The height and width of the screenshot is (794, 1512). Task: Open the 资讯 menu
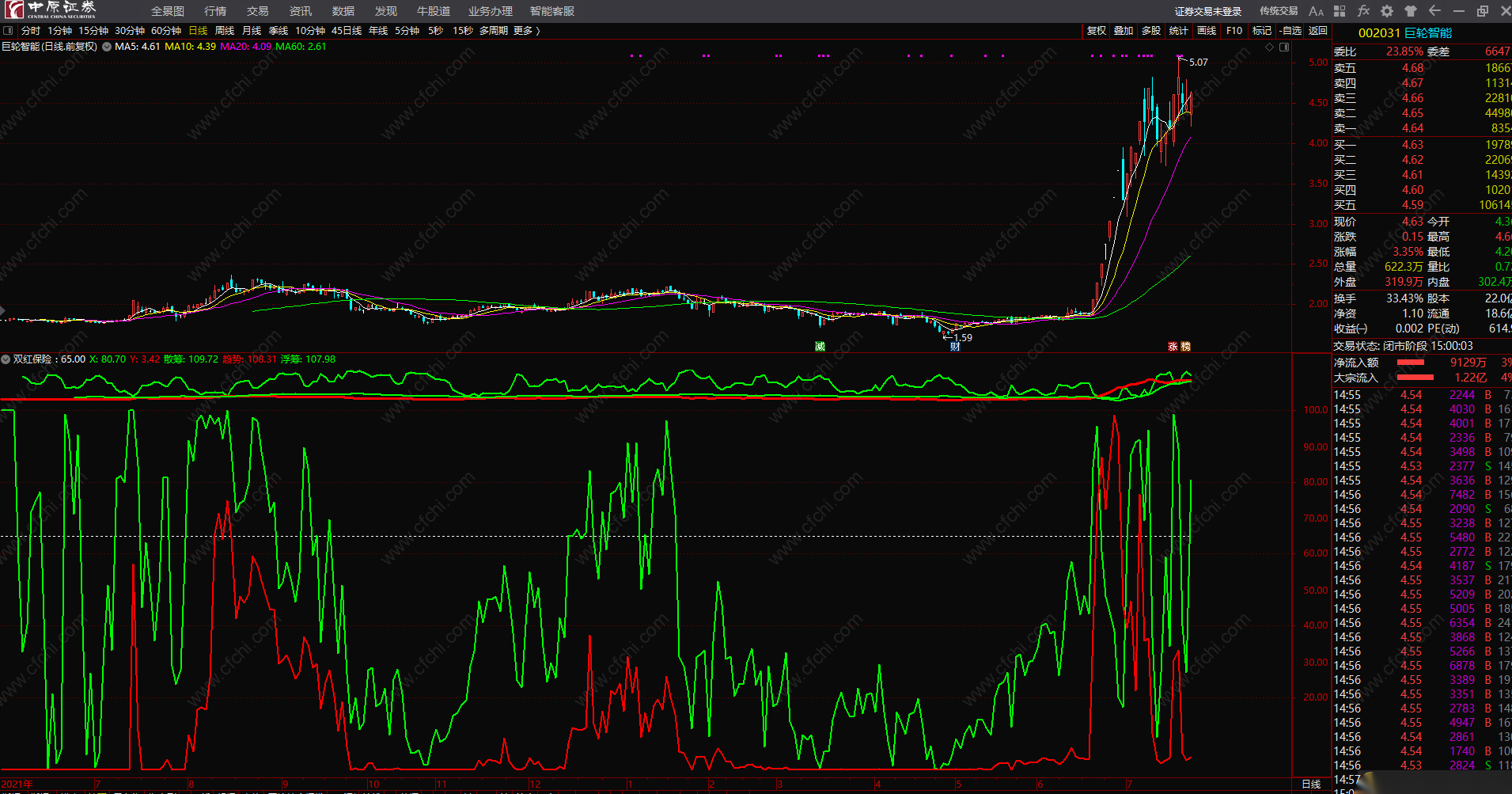click(301, 11)
